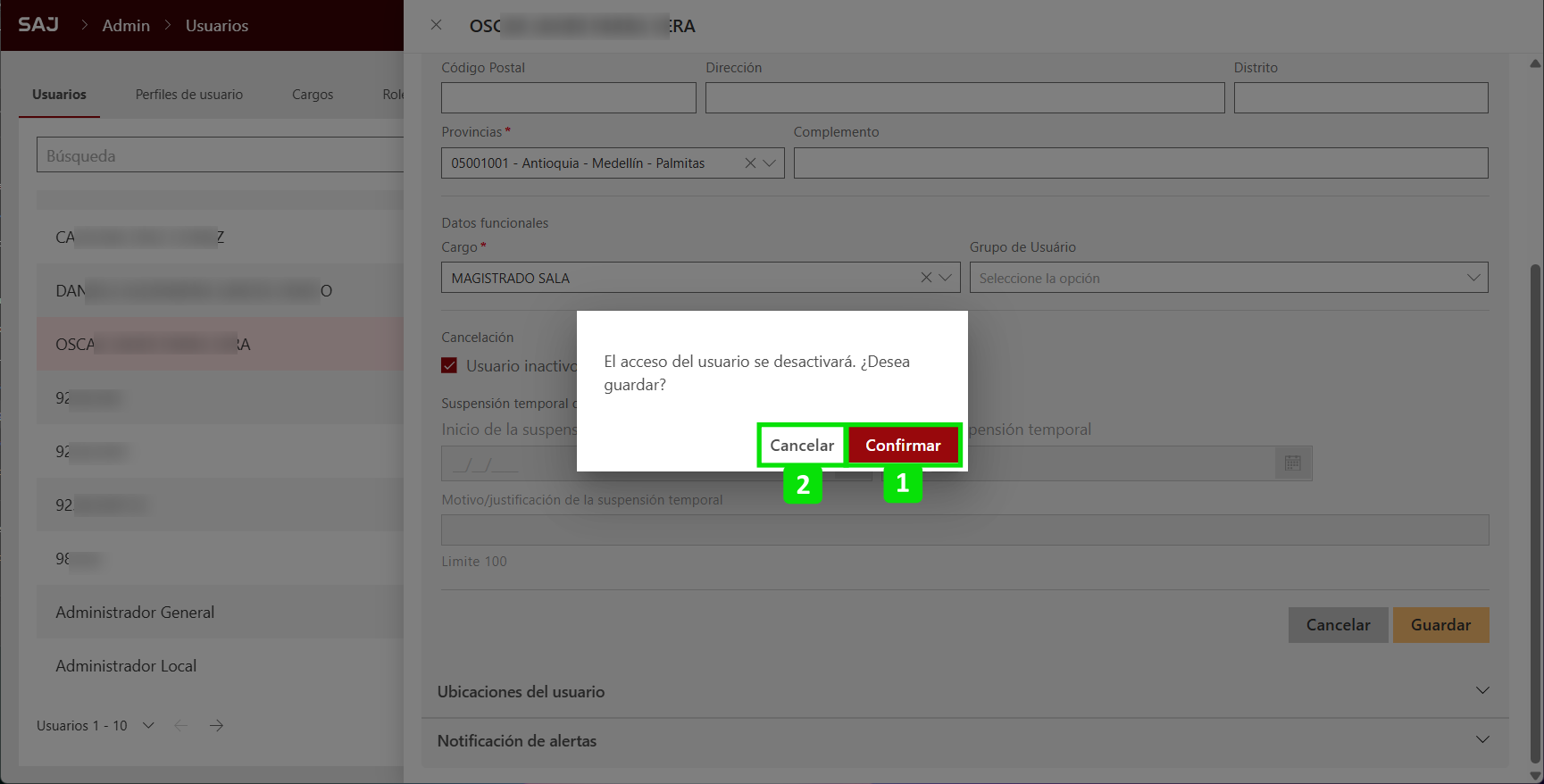
Task: Expand the Notificación de alertas section
Action: (1482, 740)
